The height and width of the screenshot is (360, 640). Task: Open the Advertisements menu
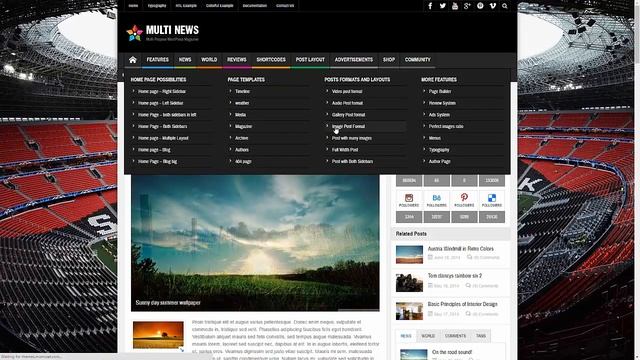coord(354,60)
